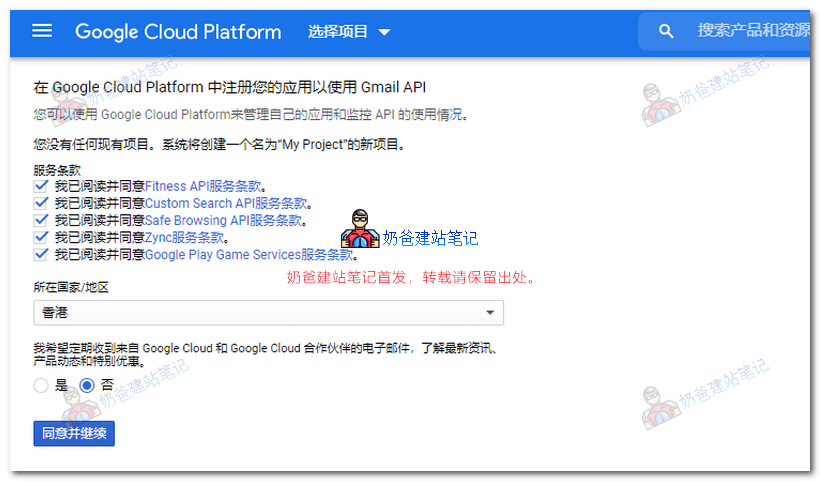Click the search magnifier icon

(x=665, y=31)
